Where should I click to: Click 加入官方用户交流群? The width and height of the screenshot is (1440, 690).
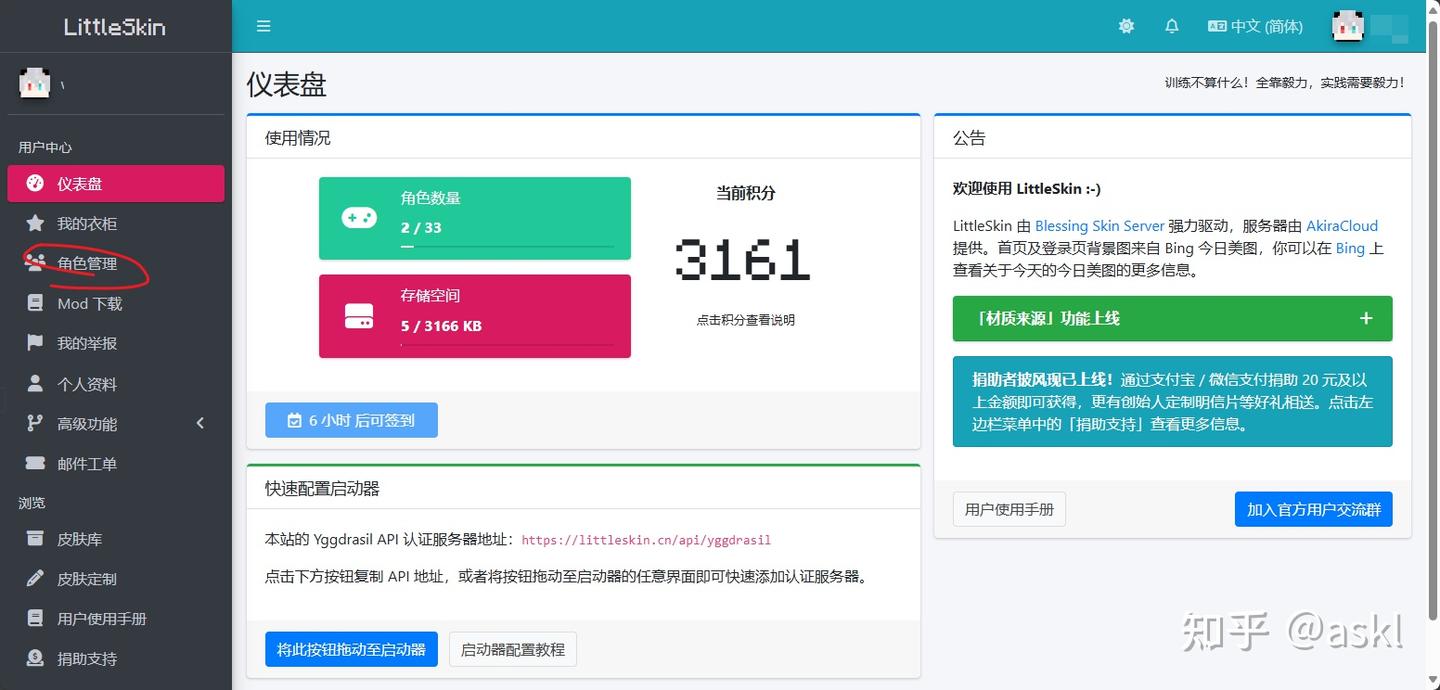[1313, 509]
